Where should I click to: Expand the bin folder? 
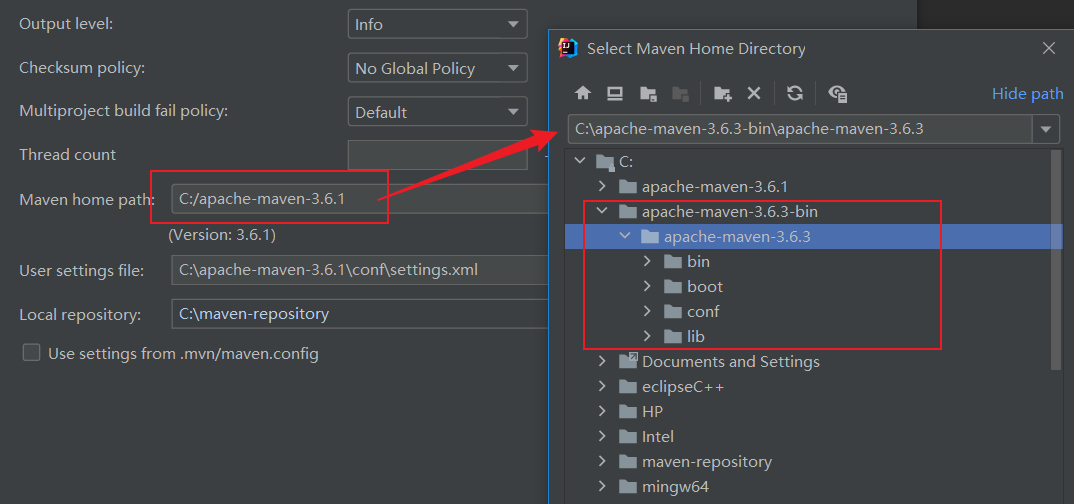click(647, 262)
